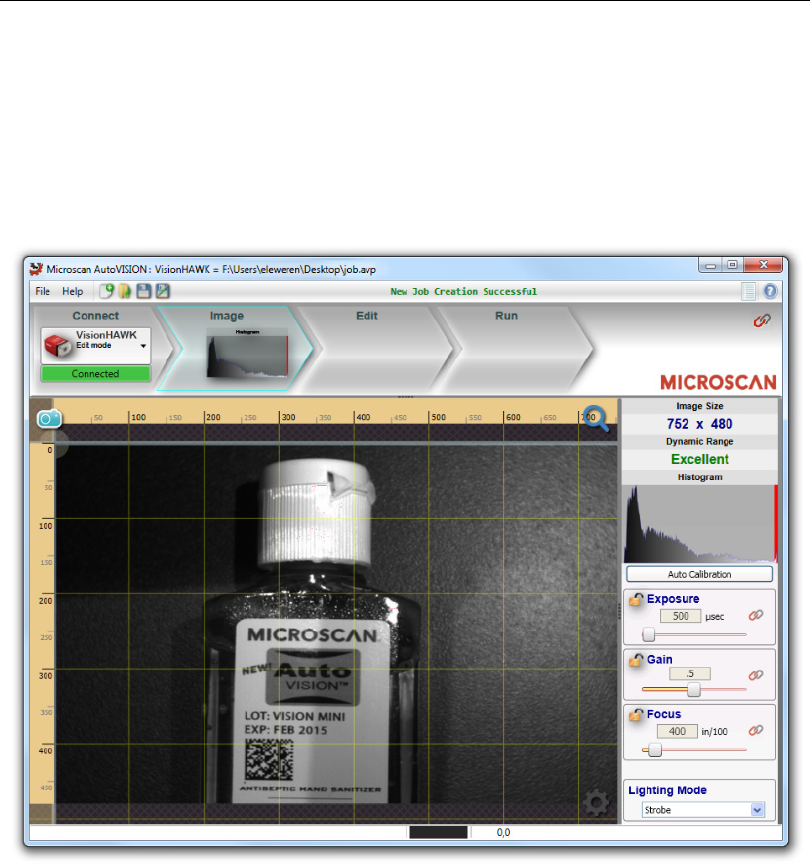The image size is (810, 866).
Task: Adjust the Exposure slider handle
Action: (x=649, y=635)
